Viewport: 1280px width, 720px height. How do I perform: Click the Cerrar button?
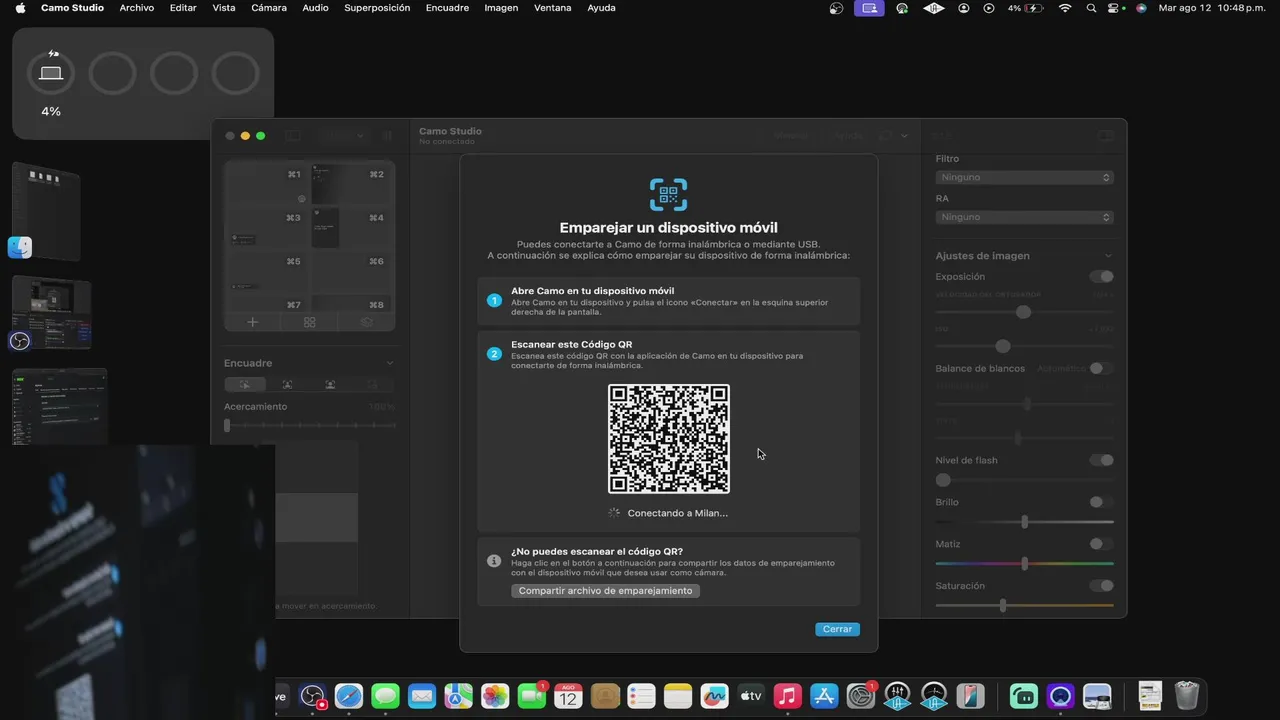pos(837,629)
